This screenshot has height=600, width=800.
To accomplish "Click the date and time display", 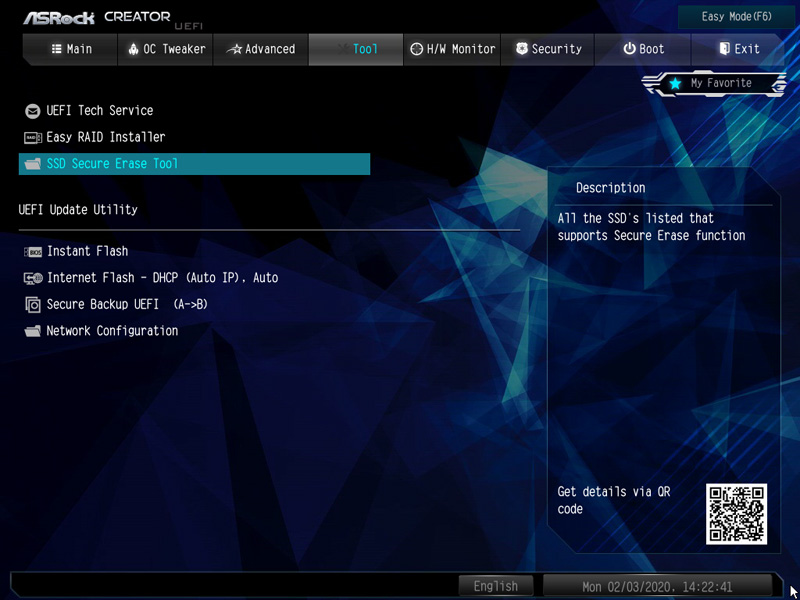I will pos(657,586).
